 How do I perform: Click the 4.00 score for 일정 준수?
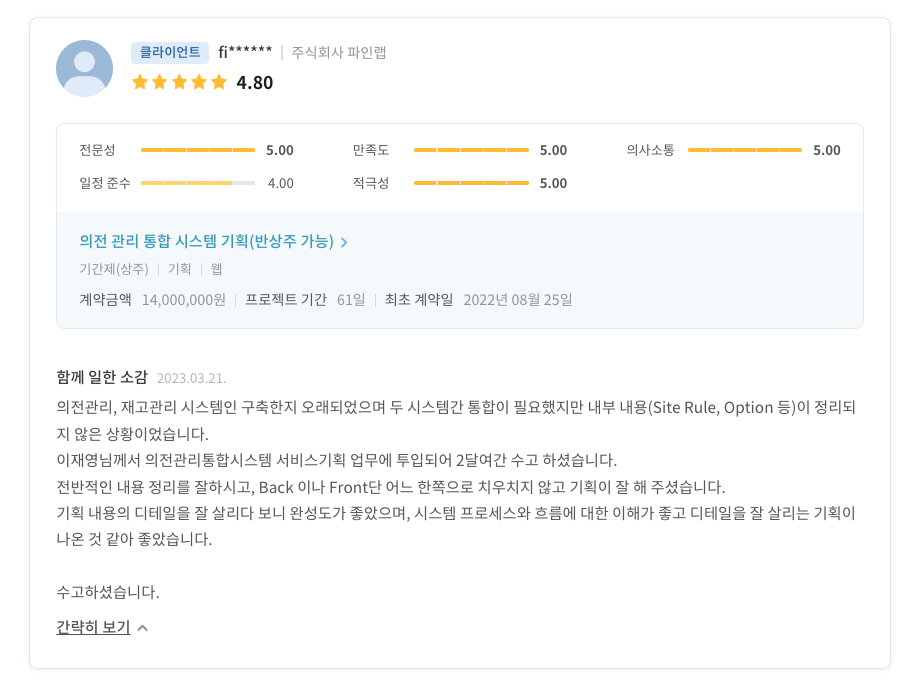point(281,183)
